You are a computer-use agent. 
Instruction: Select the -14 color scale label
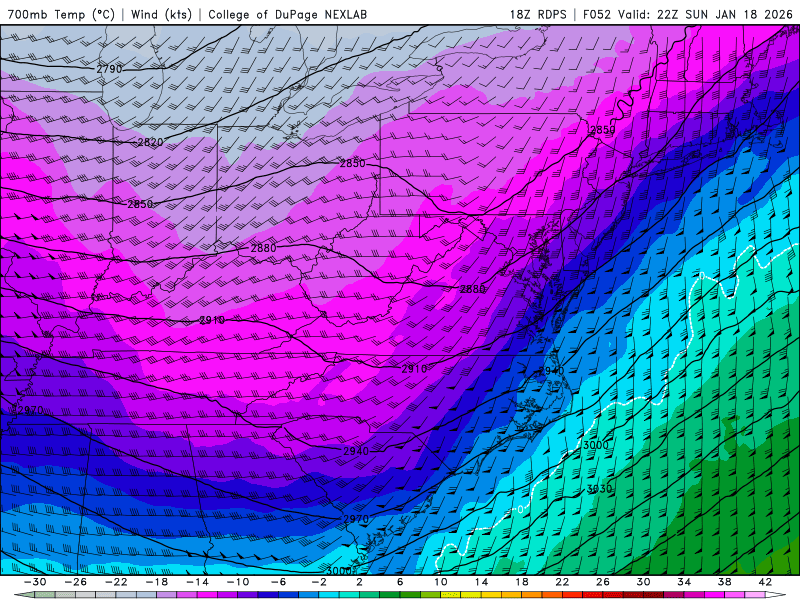(197, 582)
